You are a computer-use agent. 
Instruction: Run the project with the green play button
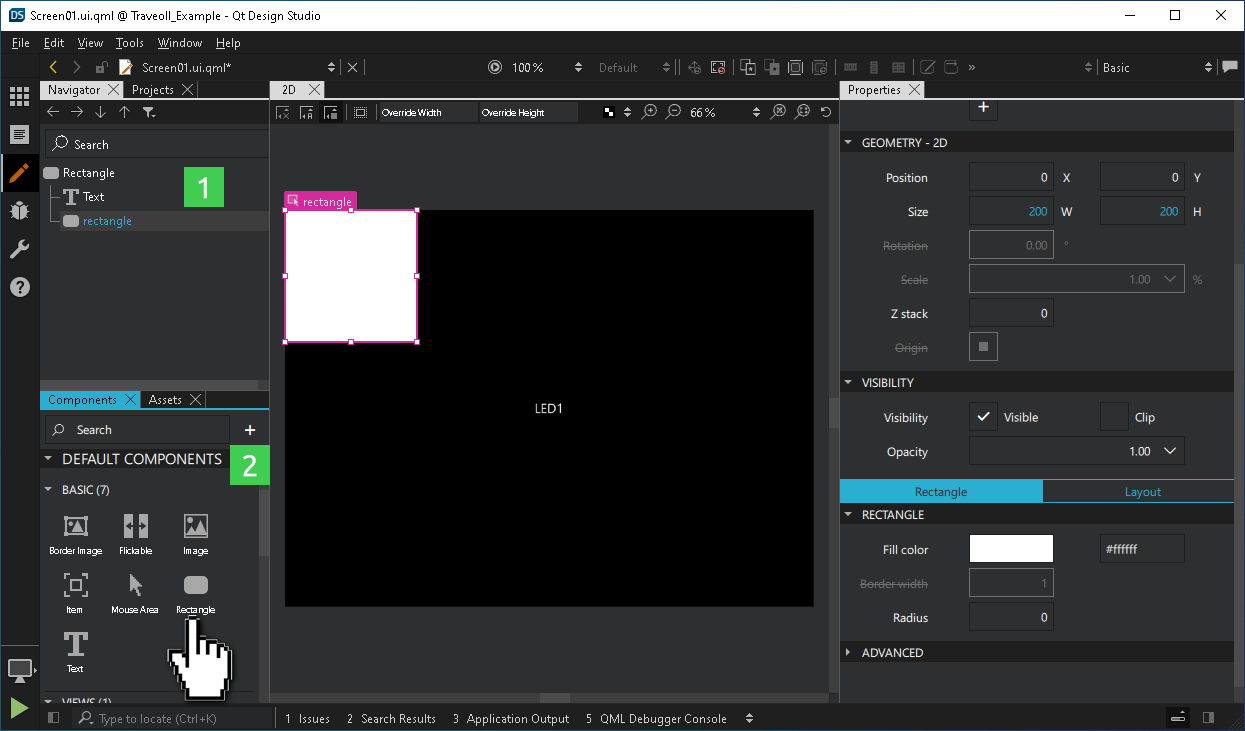tap(18, 708)
